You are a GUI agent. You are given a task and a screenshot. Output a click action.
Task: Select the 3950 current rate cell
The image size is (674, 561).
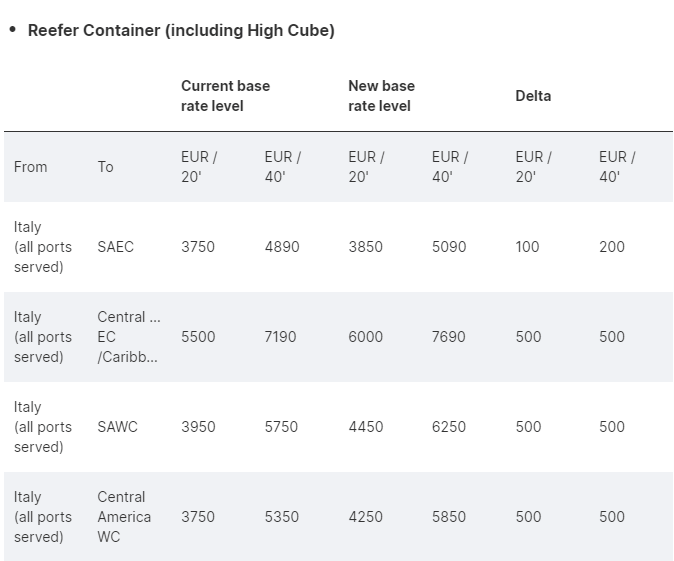pos(198,427)
